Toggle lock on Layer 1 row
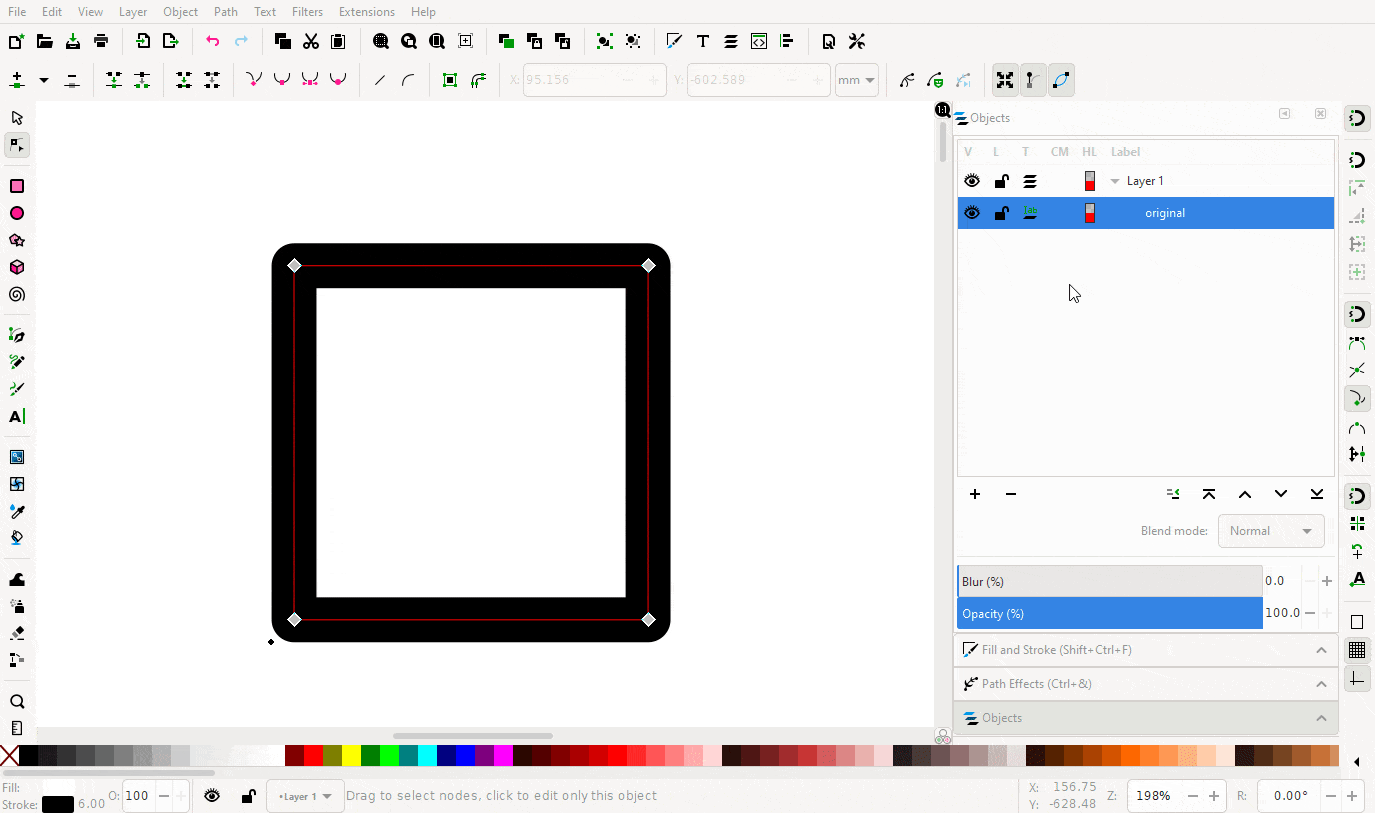The height and width of the screenshot is (813, 1375). [x=1000, y=181]
